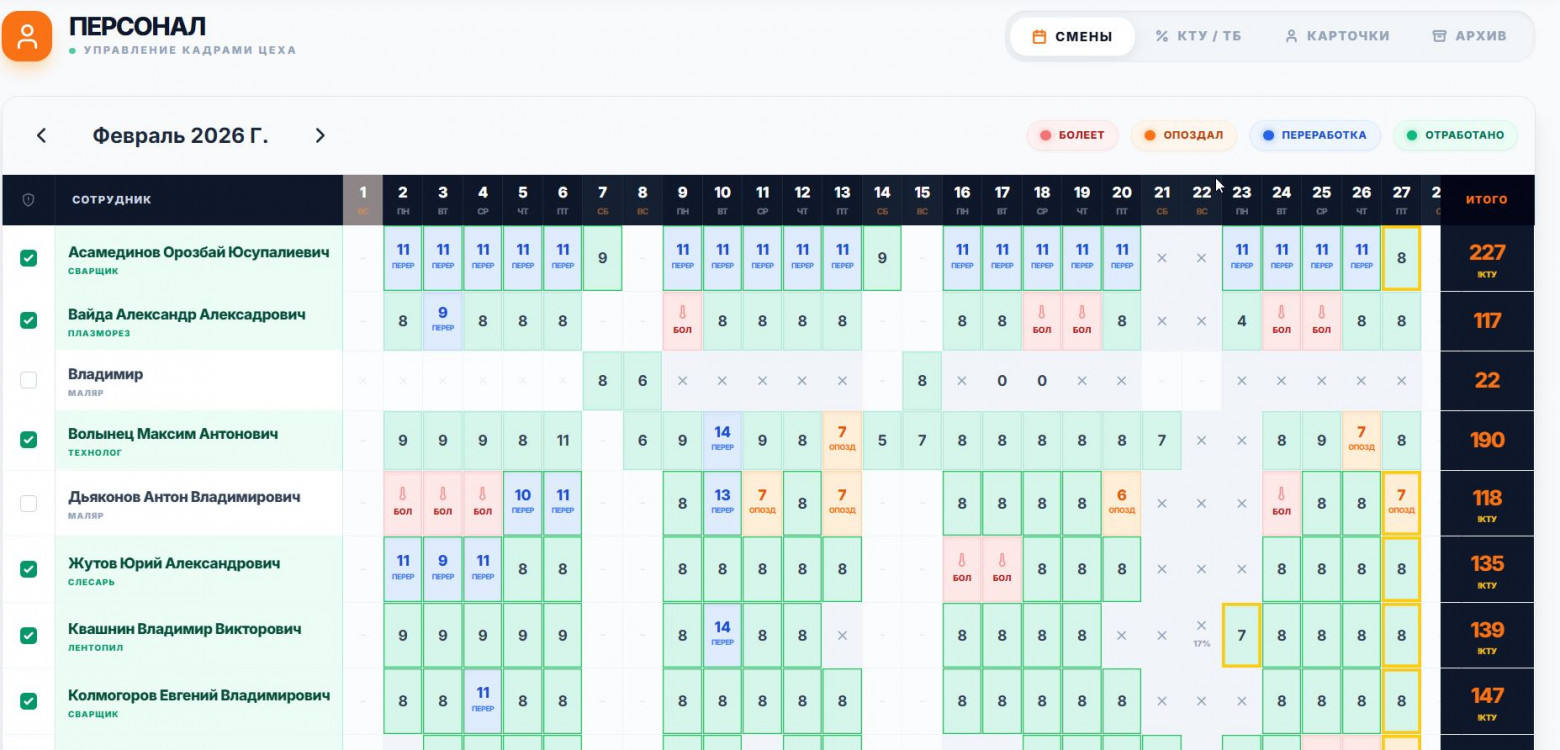Click the X mark for Квашнин on day 13
This screenshot has height=750, width=1560.
pyautogui.click(x=842, y=635)
